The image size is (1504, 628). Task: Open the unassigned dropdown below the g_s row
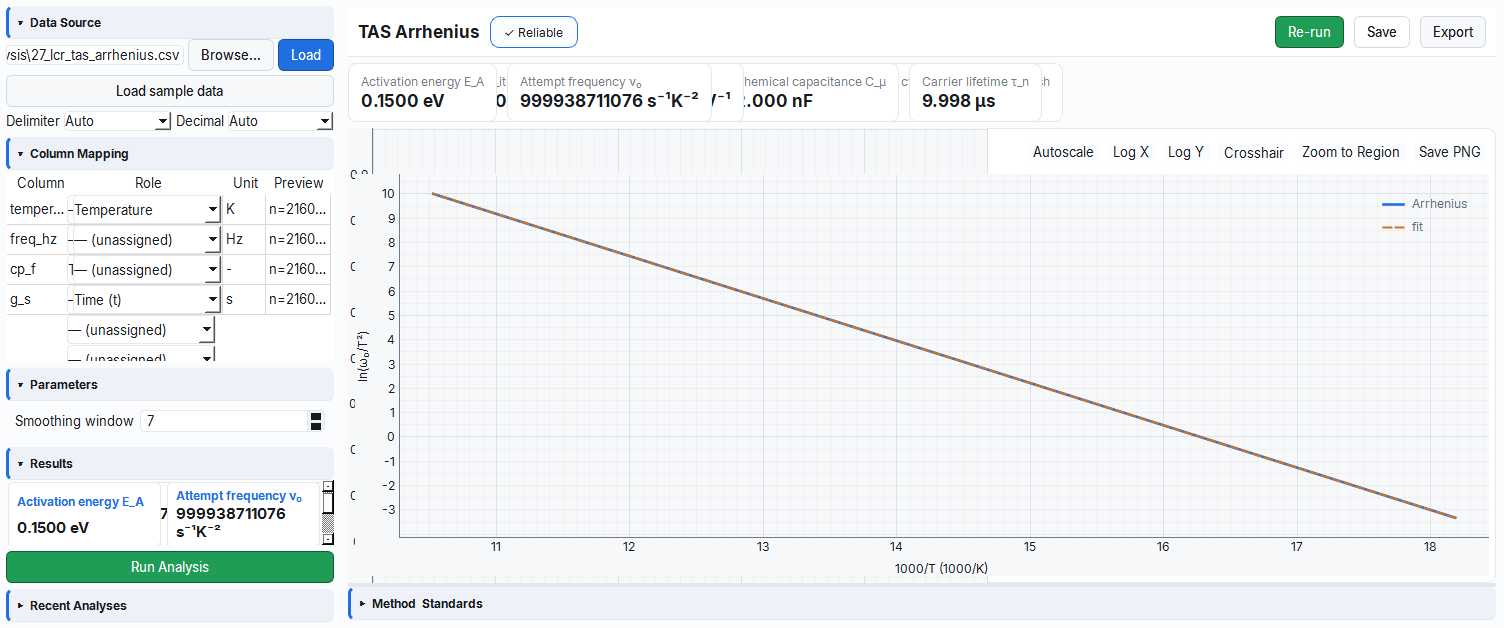pos(141,330)
